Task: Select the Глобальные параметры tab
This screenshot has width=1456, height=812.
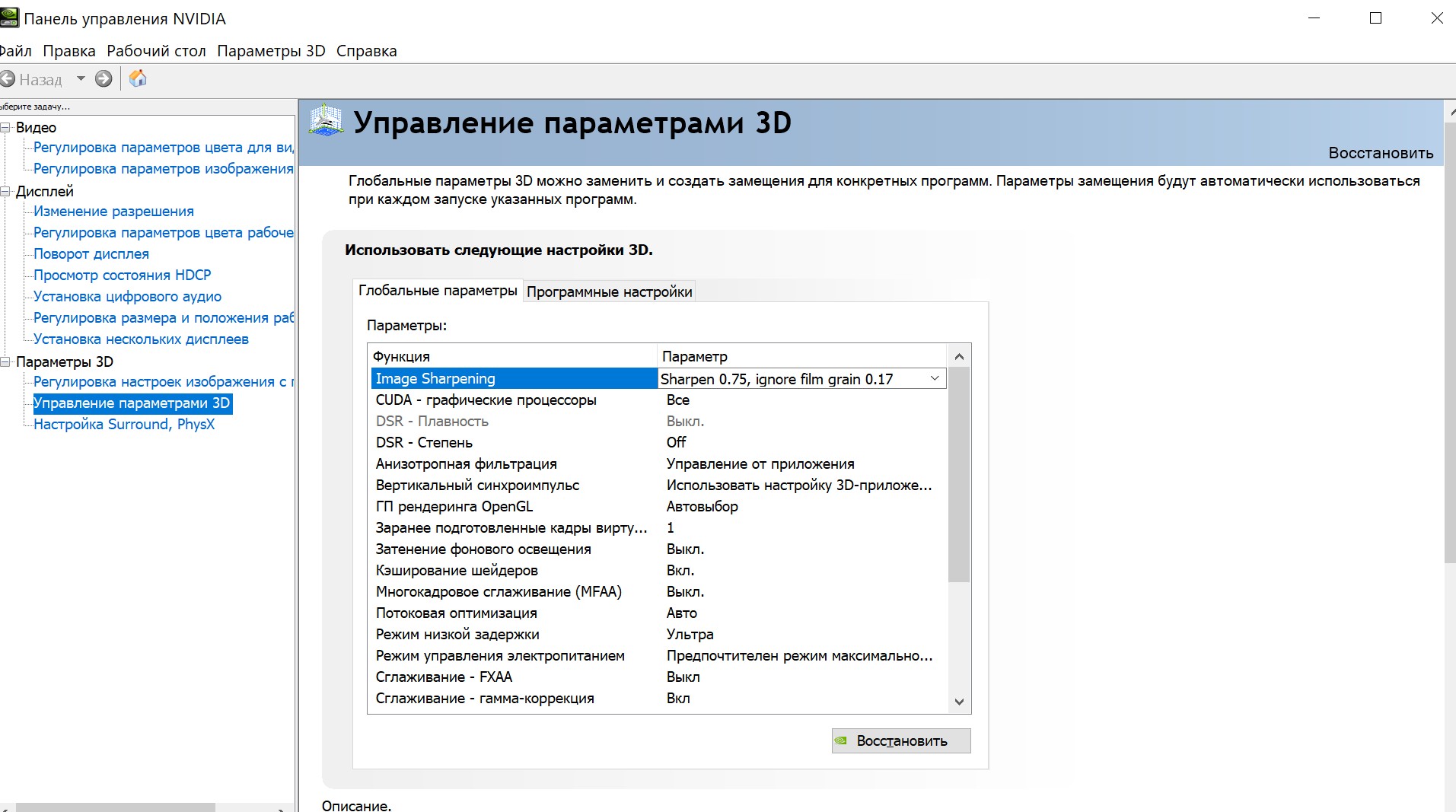Action: pyautogui.click(x=438, y=291)
